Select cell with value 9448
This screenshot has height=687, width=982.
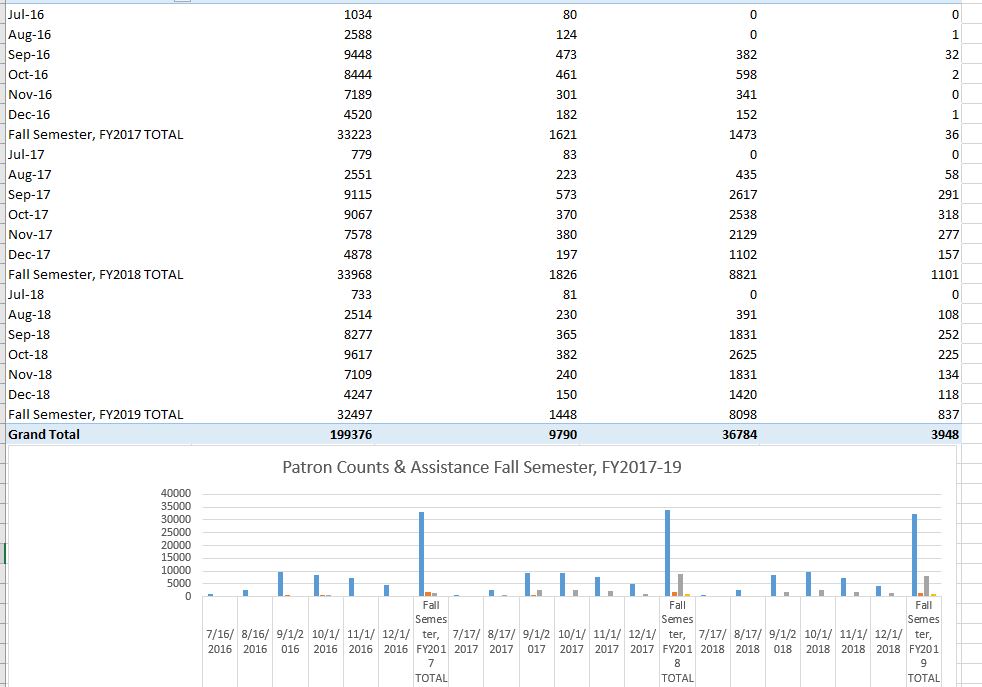[358, 54]
